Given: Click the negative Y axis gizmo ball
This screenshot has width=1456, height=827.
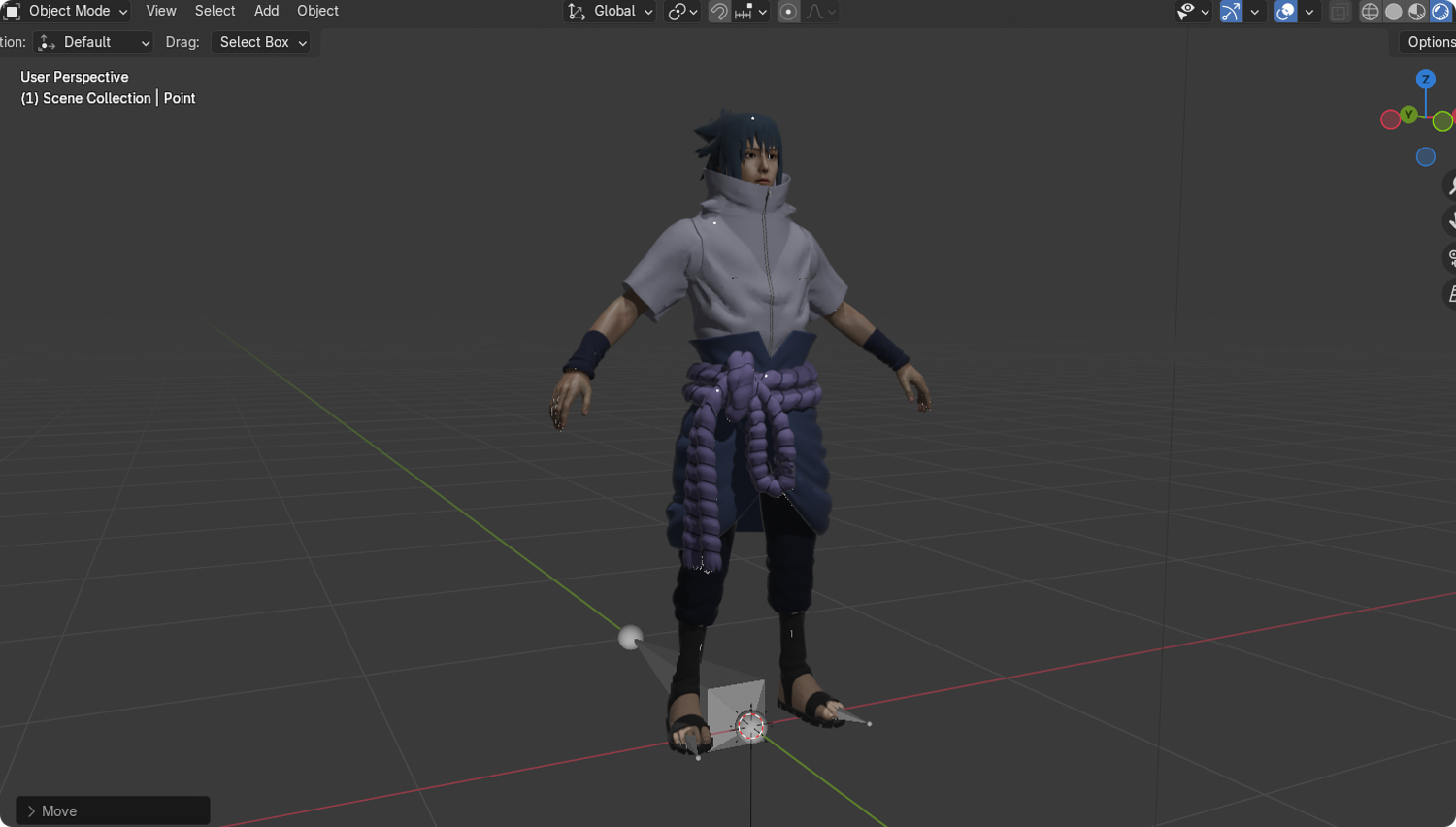Looking at the screenshot, I should [1442, 121].
